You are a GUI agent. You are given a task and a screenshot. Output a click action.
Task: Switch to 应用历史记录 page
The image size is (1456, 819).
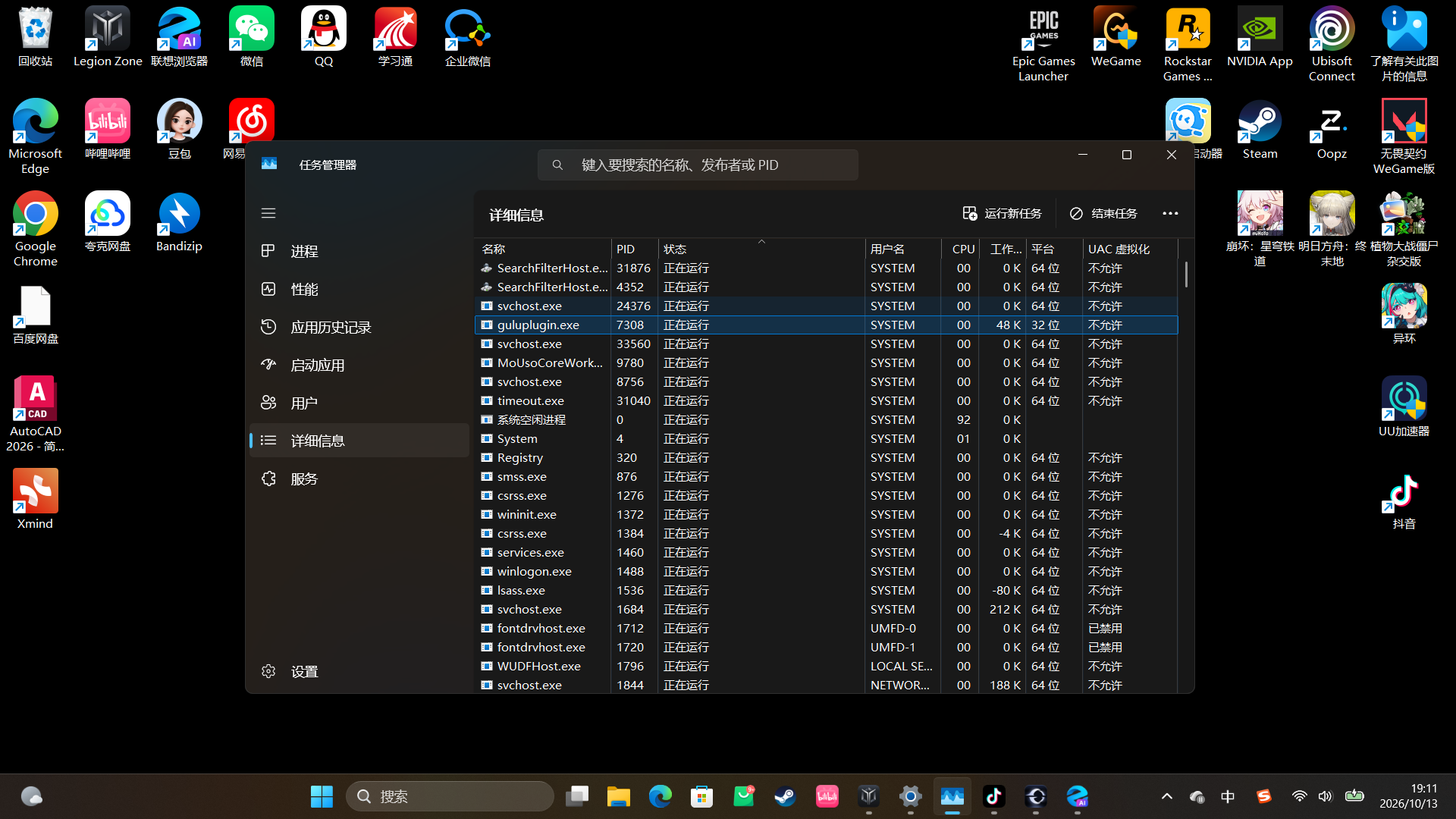[x=359, y=327]
